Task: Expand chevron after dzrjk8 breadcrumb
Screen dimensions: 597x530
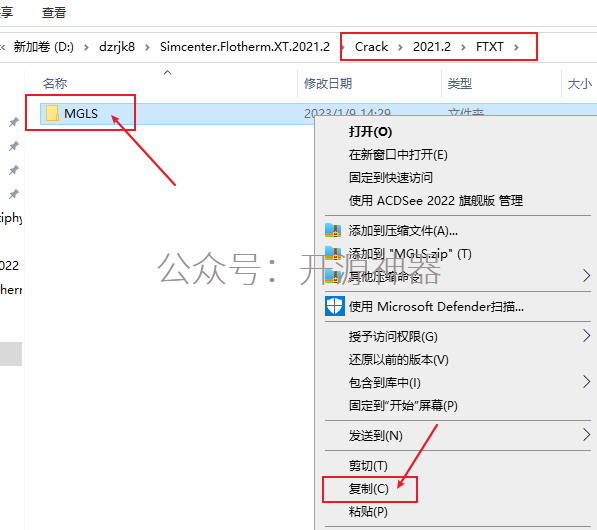Action: point(147,47)
